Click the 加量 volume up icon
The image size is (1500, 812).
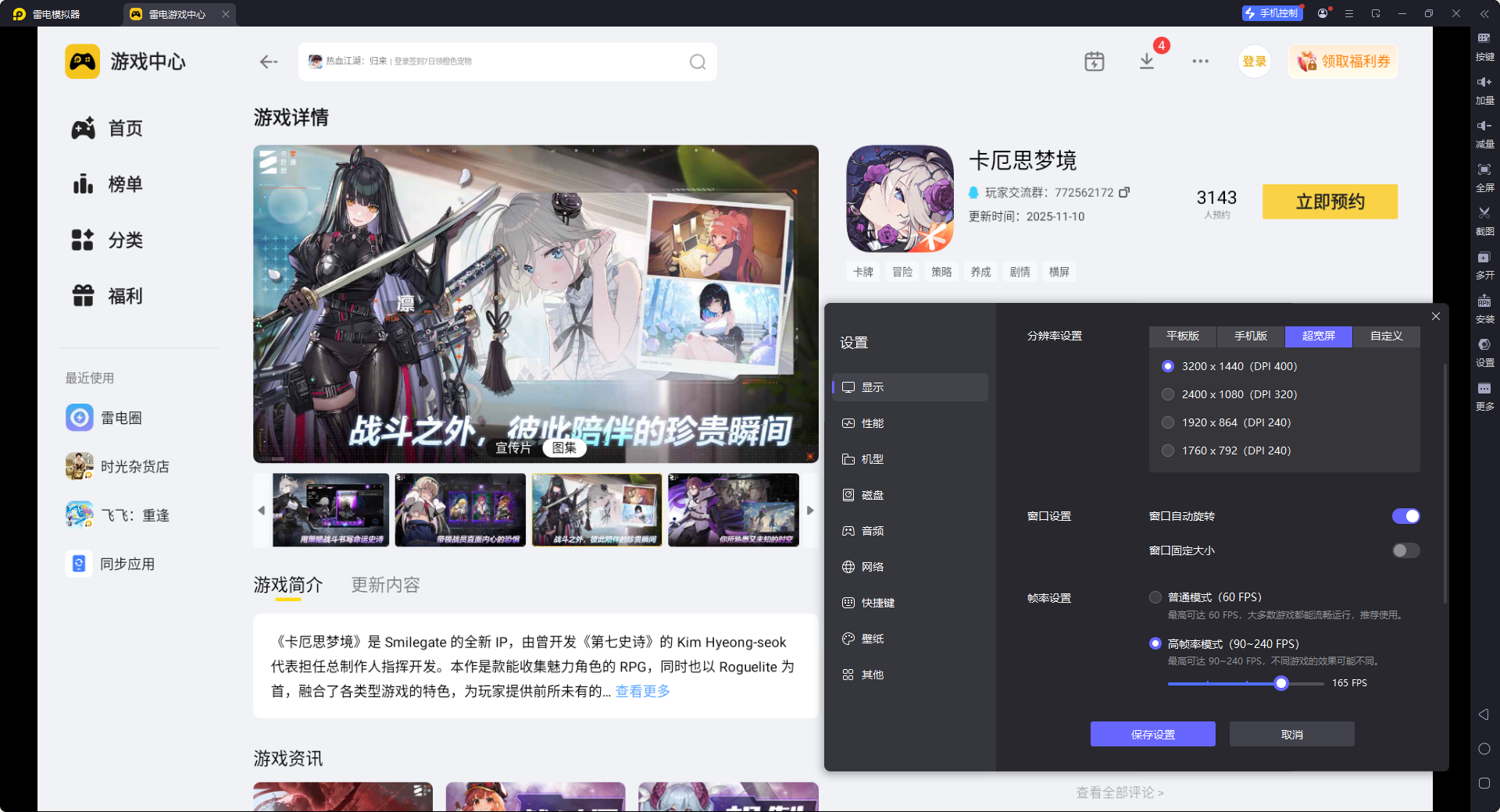click(1484, 89)
